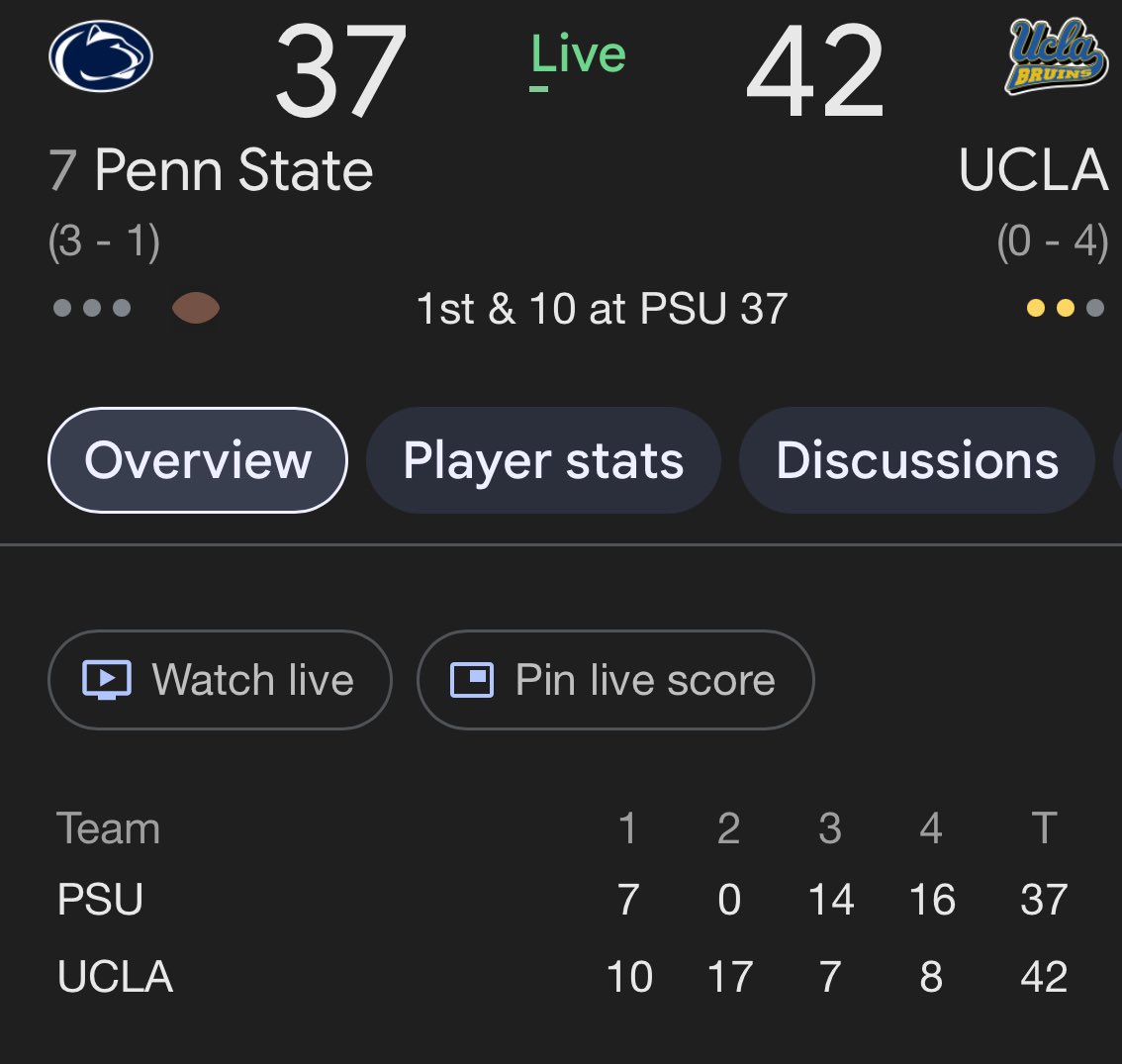Open the Penn State team name link
This screenshot has height=1064, width=1122.
(x=234, y=170)
